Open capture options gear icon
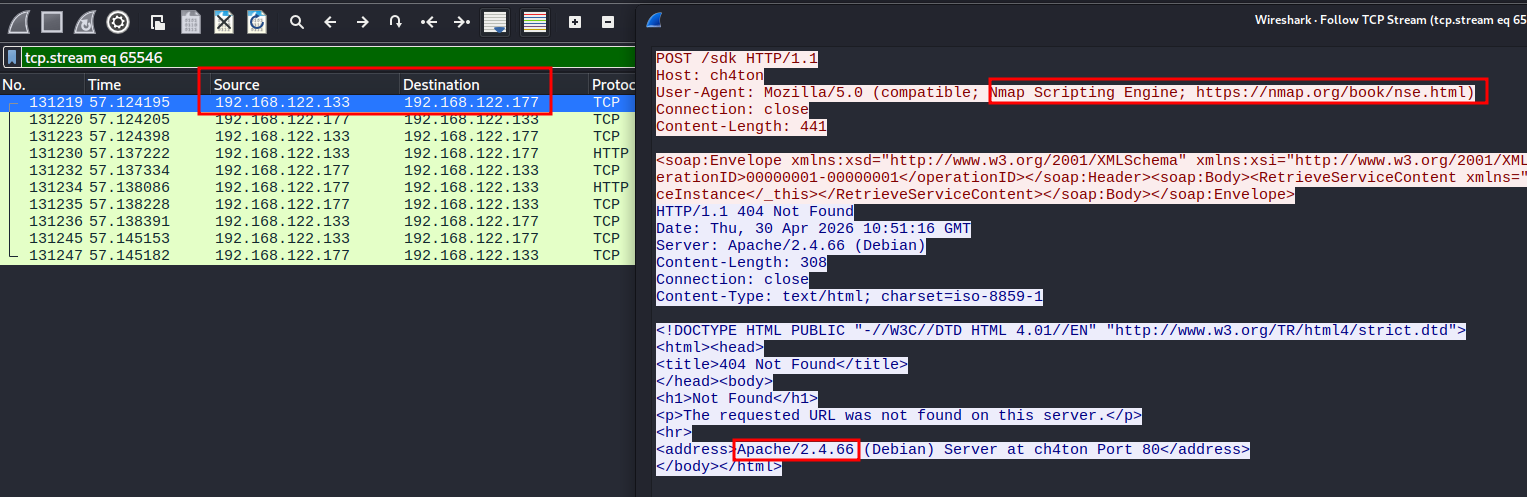This screenshot has height=497, width=1527. point(118,21)
